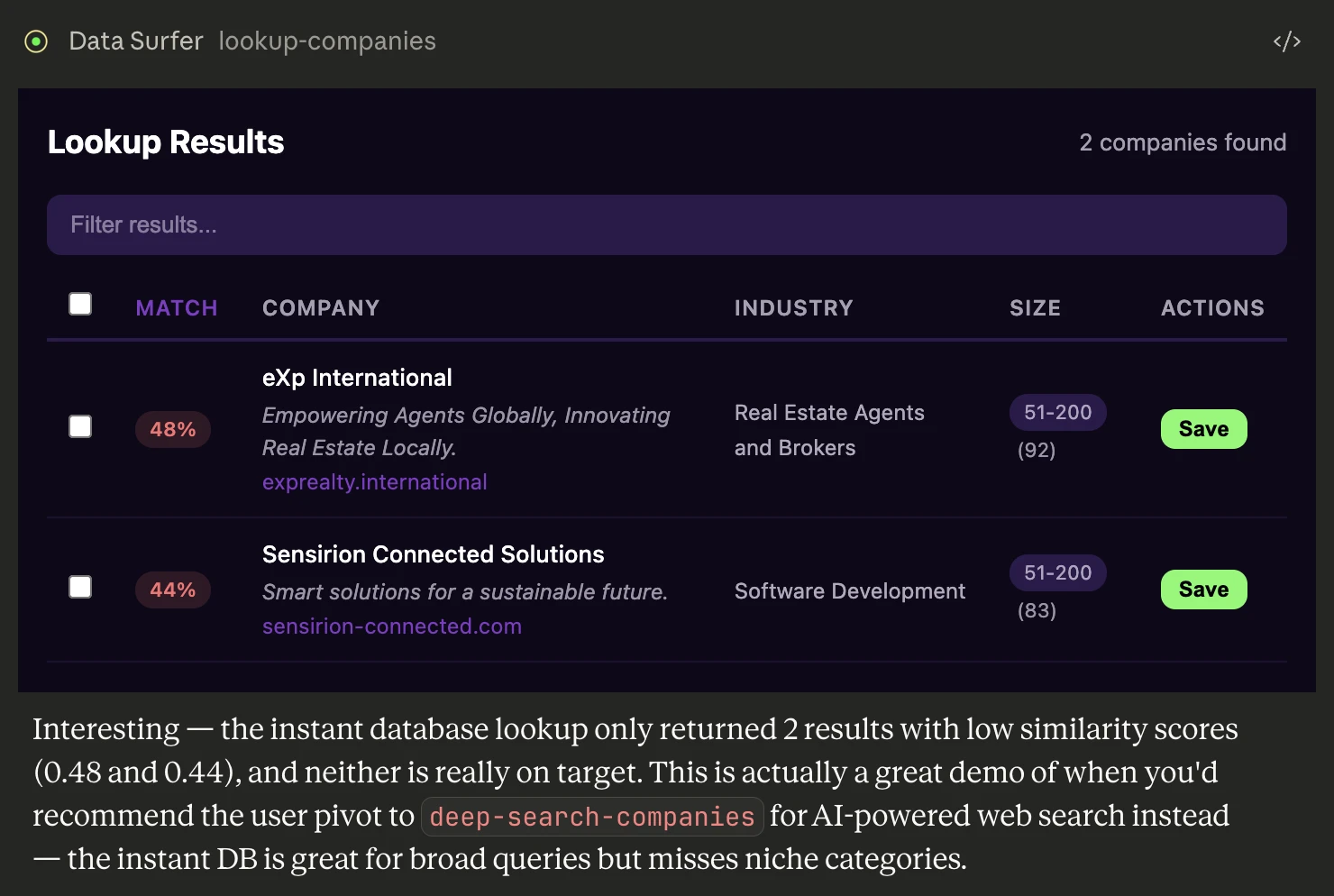Screen dimensions: 1334x896
Task: Click the 44% match badge
Action: coord(173,590)
